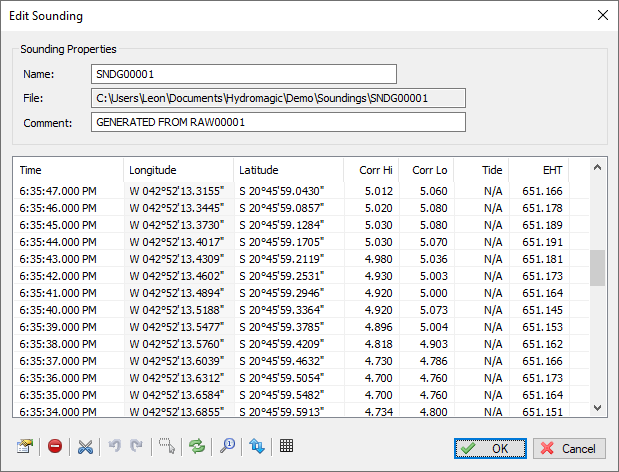Click the magnifier zoom icon
The width and height of the screenshot is (619, 472).
click(227, 446)
